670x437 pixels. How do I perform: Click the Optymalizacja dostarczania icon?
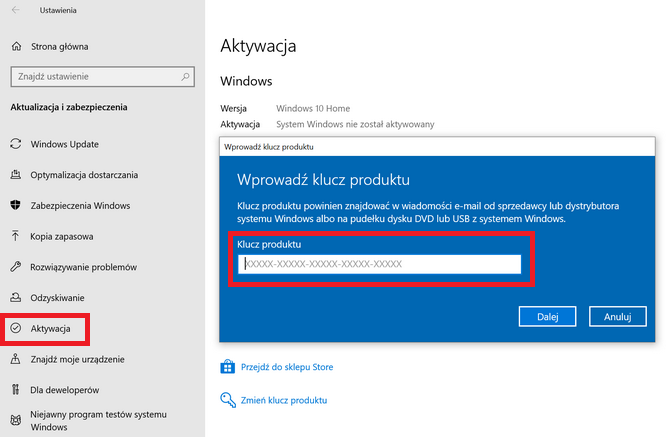pos(15,175)
